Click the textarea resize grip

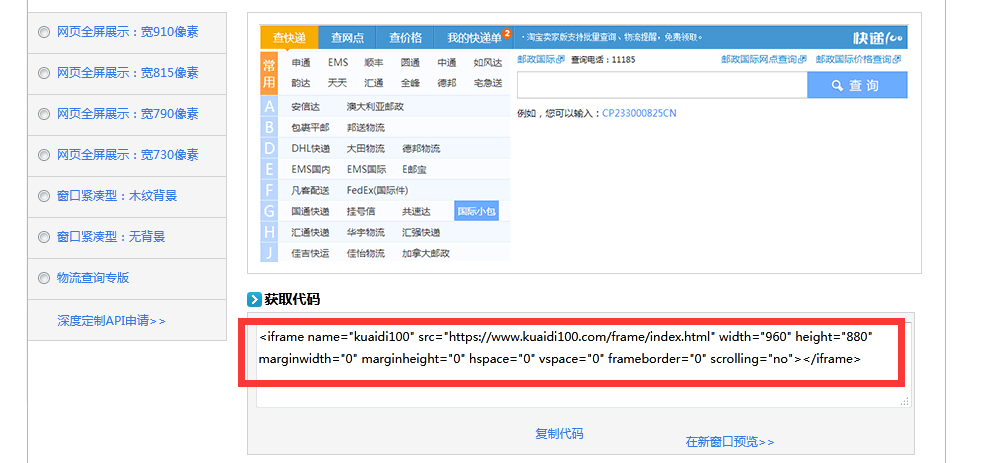(904, 401)
